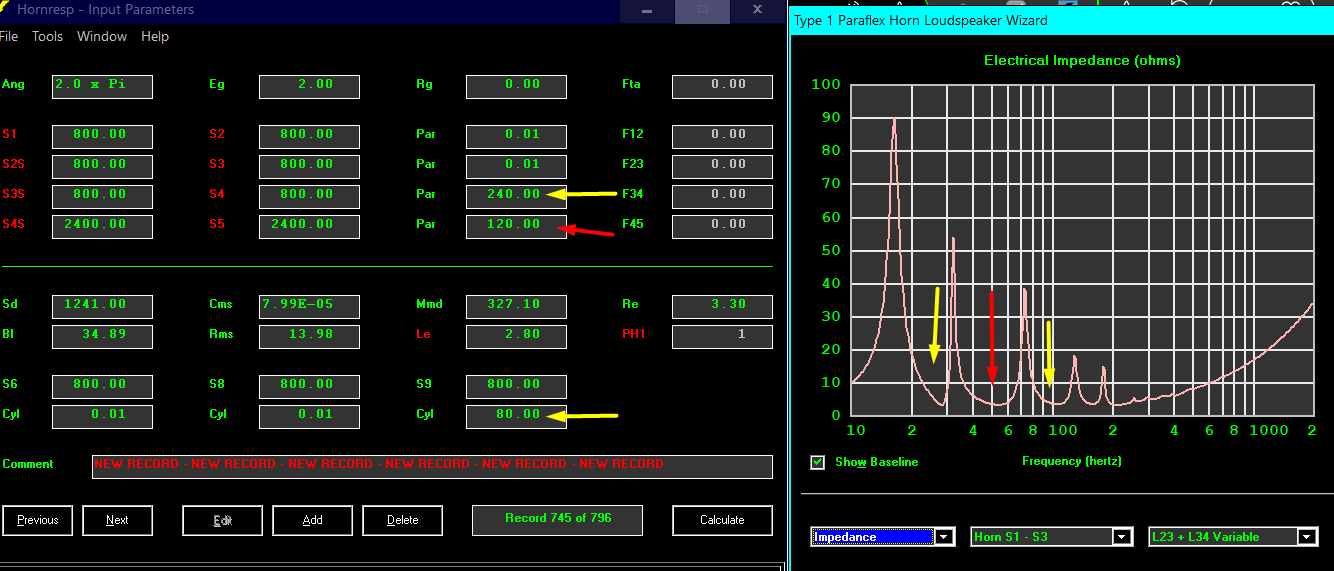This screenshot has width=1334, height=571.
Task: Open the Horn S1 - S3 dropdown
Action: tap(1123, 537)
